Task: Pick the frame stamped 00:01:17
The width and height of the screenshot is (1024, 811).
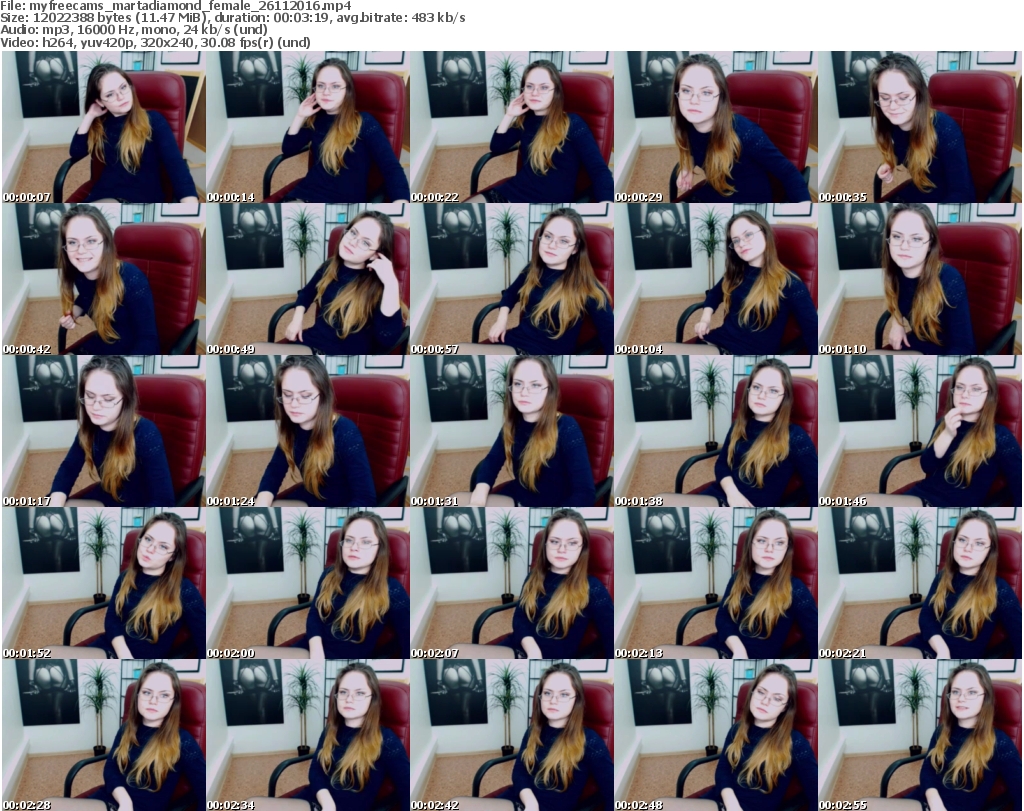Action: (104, 431)
